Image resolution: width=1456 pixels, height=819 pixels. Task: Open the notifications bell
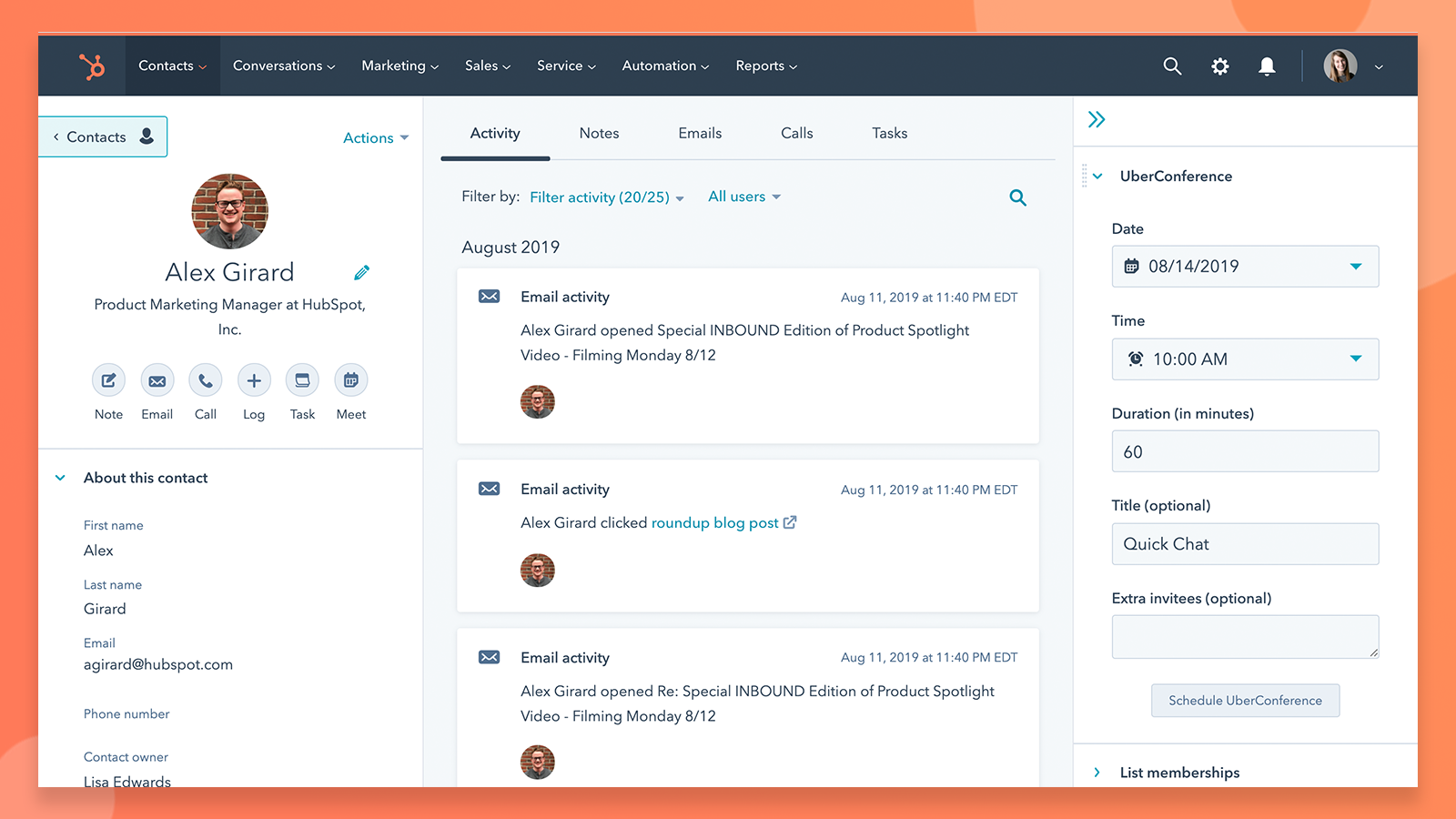click(1267, 66)
